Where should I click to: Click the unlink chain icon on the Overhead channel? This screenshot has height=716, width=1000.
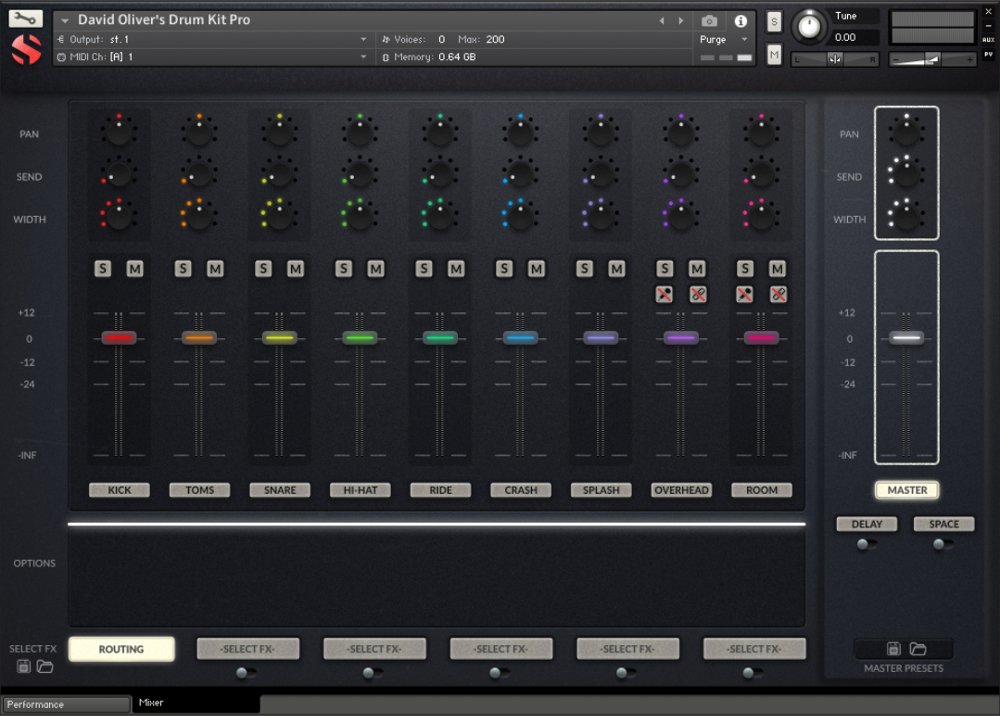point(697,294)
